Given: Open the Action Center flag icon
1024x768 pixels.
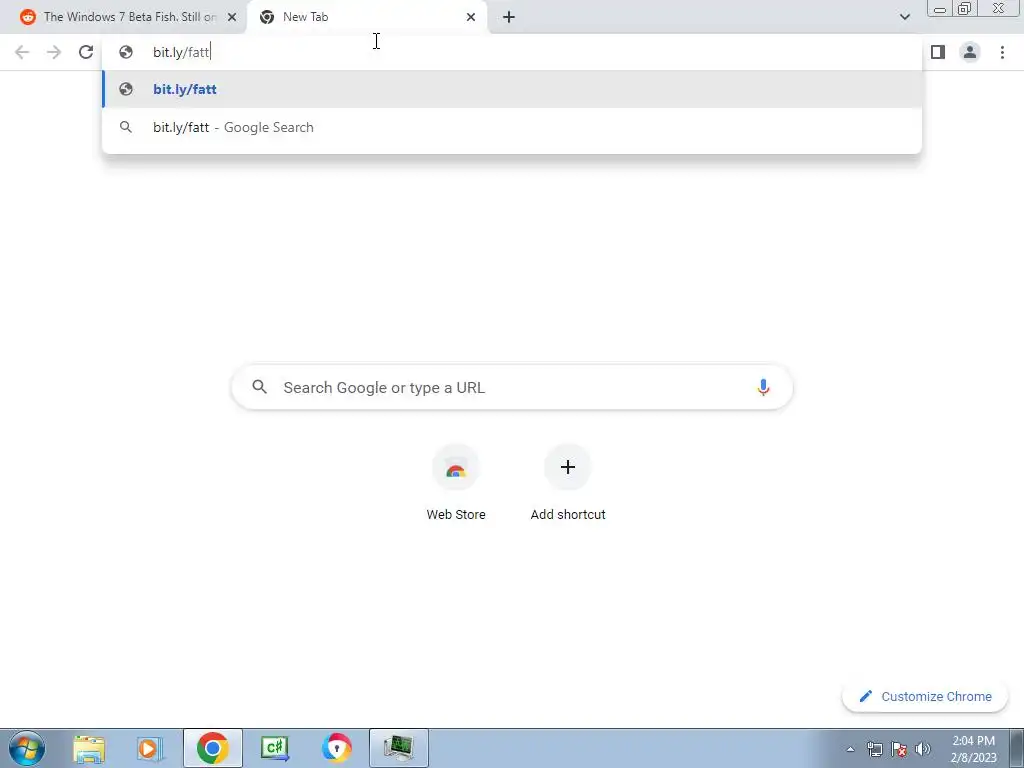Looking at the screenshot, I should (x=899, y=749).
